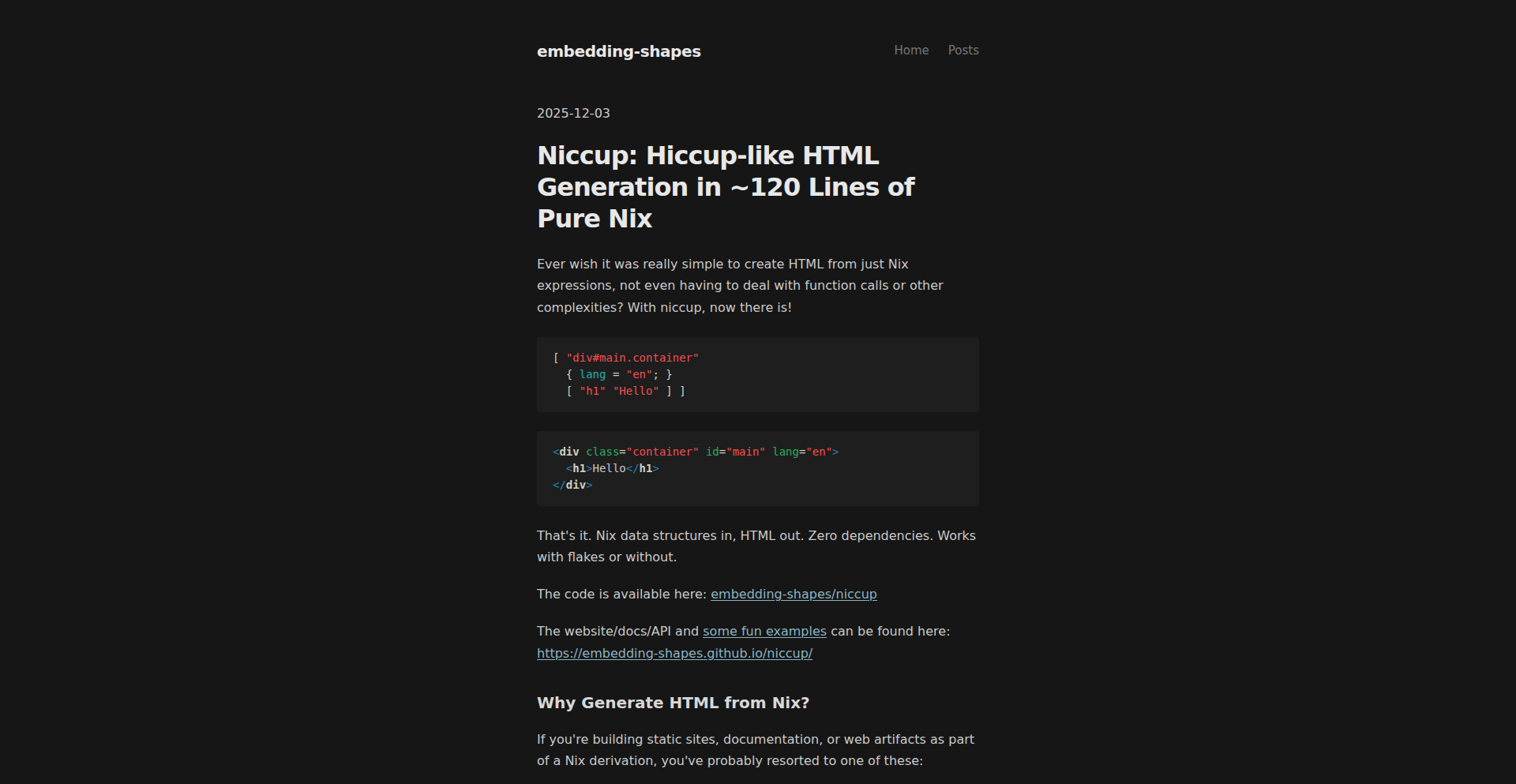Select the Nix code example block
Viewport: 1516px width, 784px height.
pos(756,374)
